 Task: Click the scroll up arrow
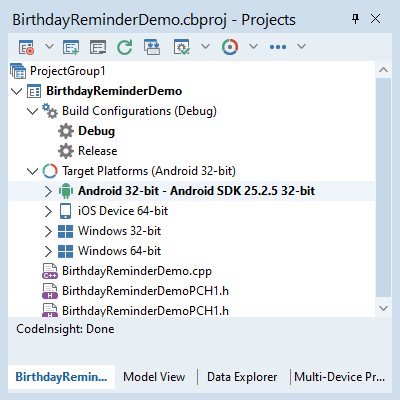click(x=383, y=70)
